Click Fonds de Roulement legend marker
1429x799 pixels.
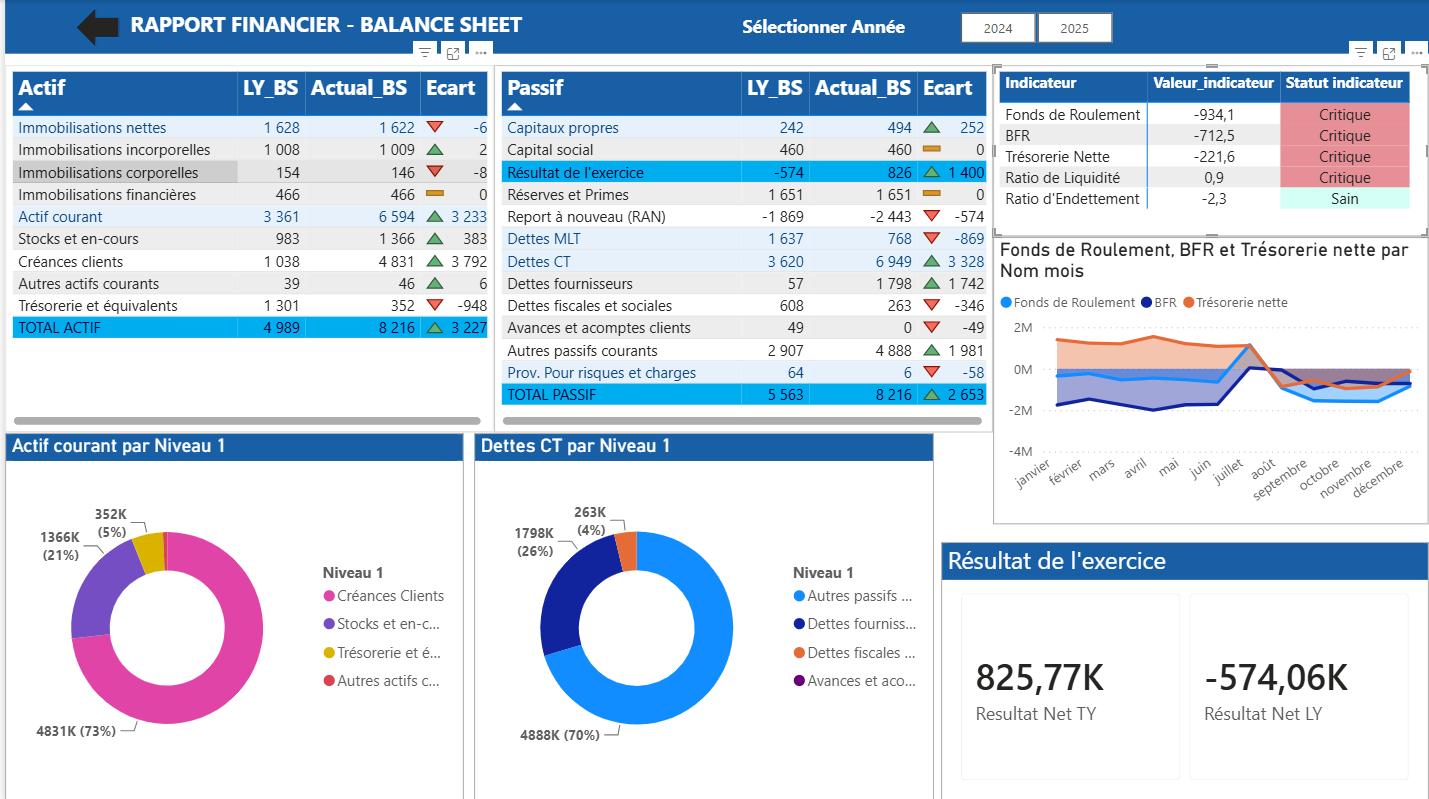pos(1006,302)
